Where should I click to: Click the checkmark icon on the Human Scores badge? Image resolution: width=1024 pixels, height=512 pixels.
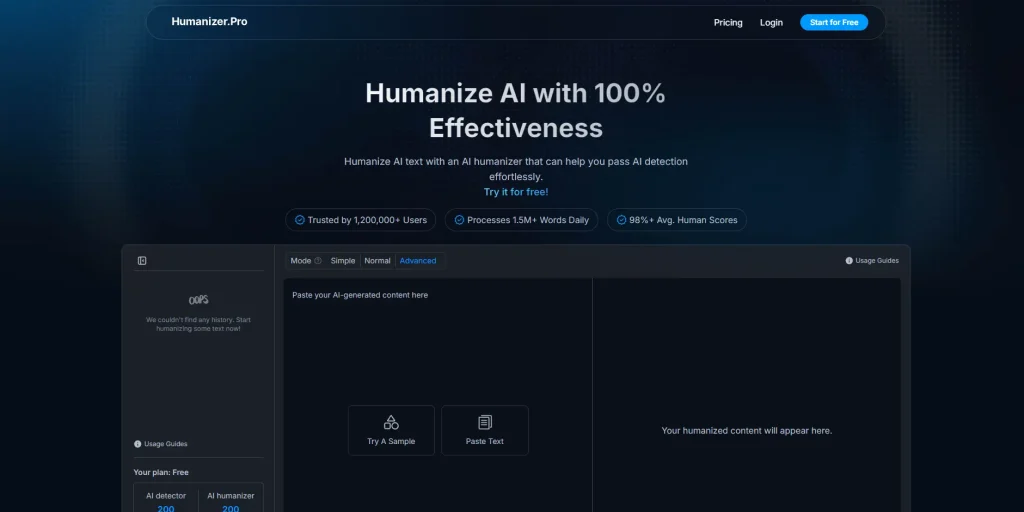click(x=621, y=220)
